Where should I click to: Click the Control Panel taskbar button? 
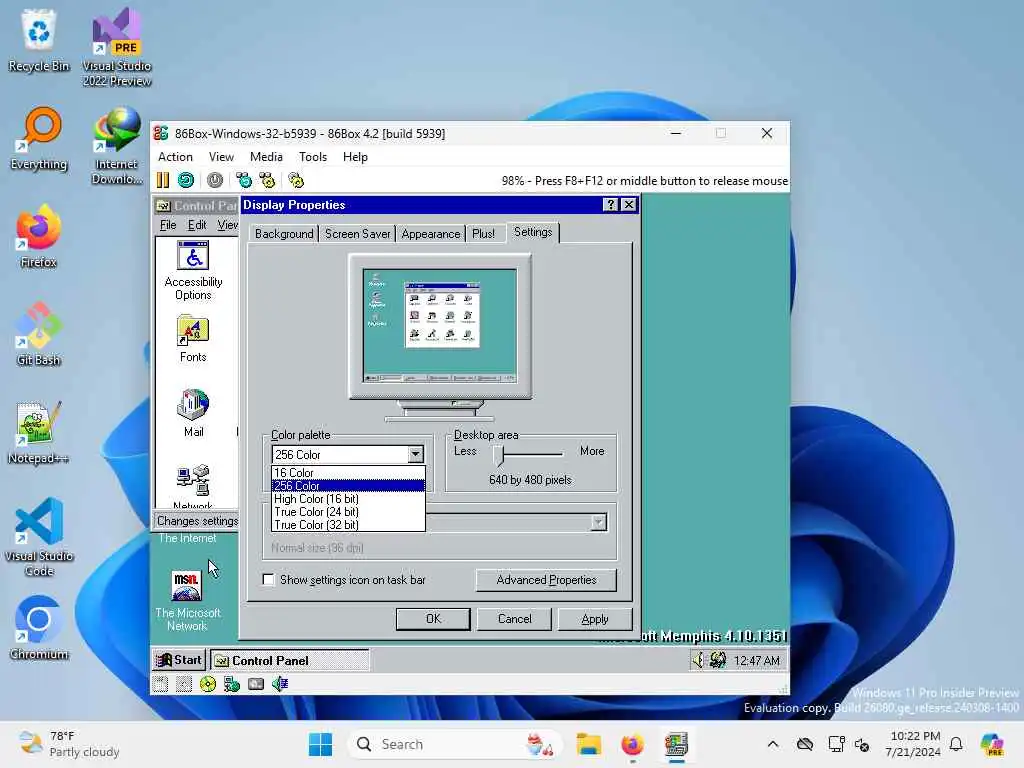coord(289,660)
